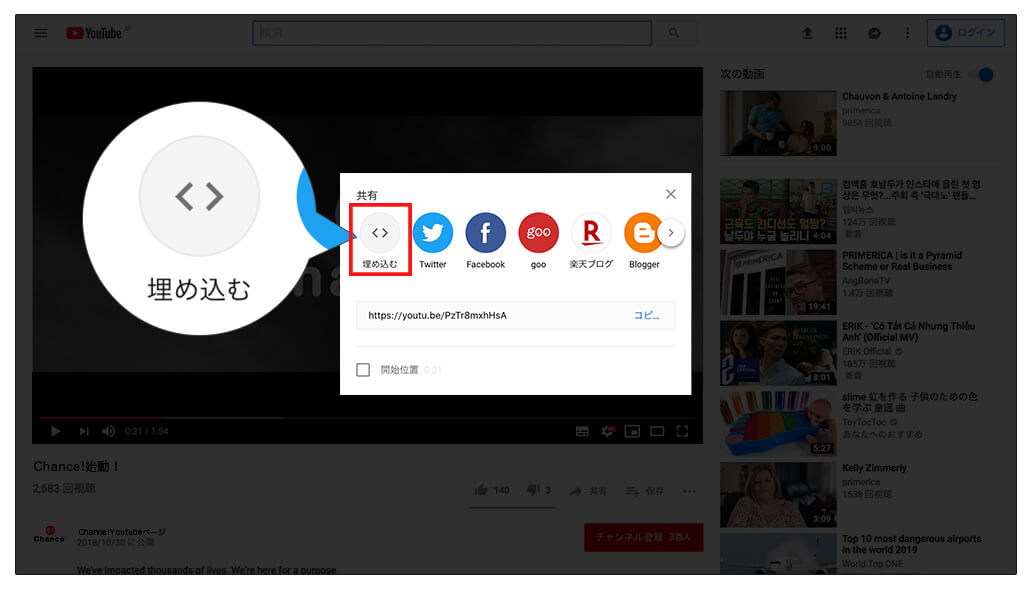The height and width of the screenshot is (592, 1032).
Task: Click the コピー link to copy URL
Action: point(647,314)
